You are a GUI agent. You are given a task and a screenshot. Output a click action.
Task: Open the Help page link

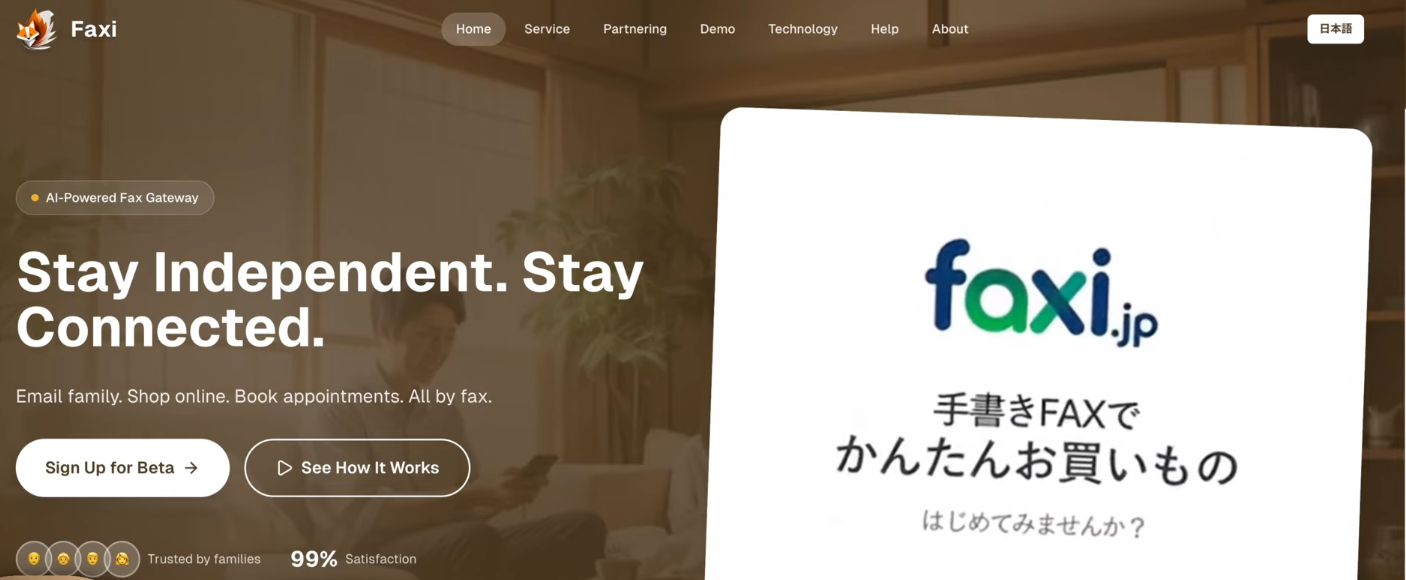coord(884,29)
